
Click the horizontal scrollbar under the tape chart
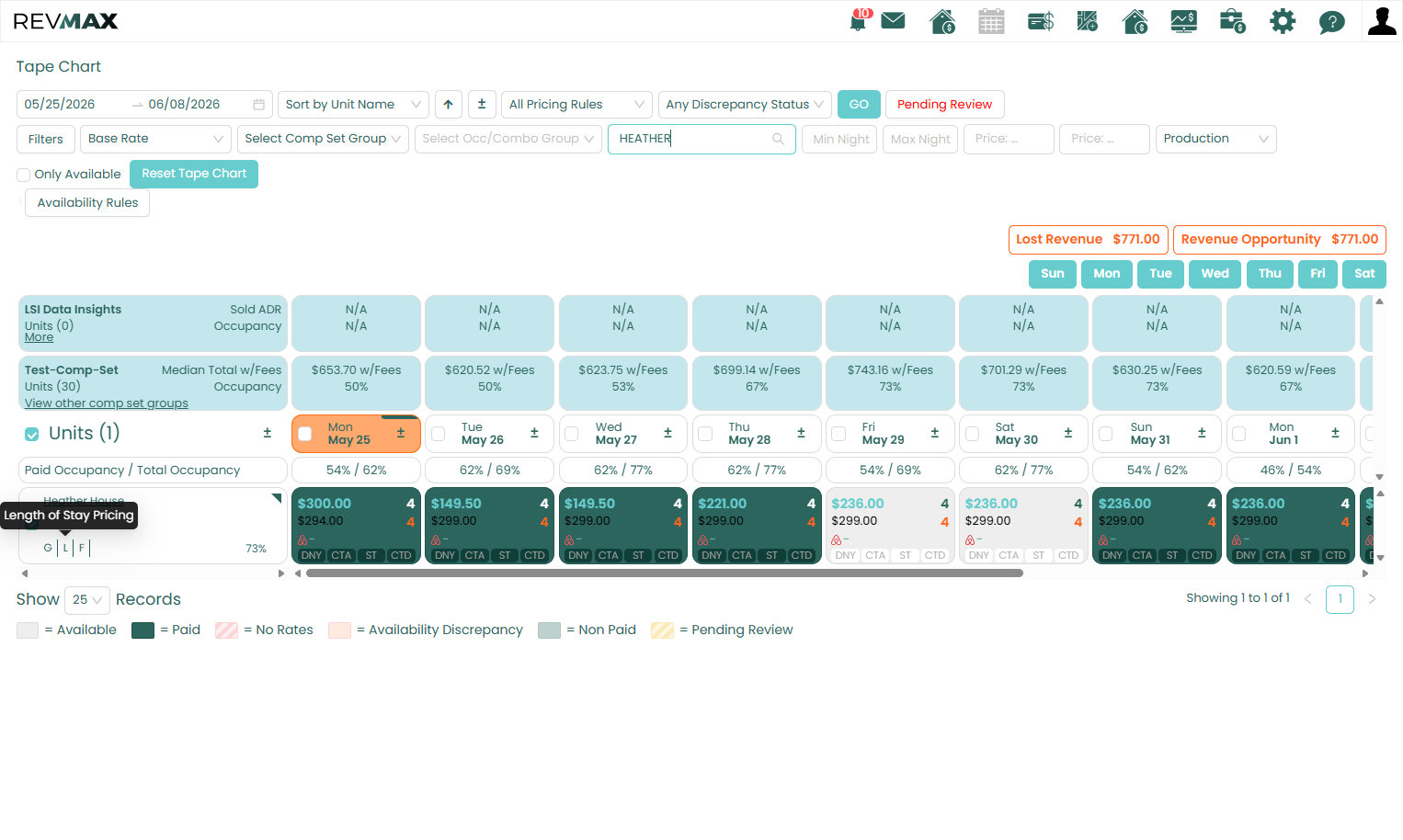tap(665, 573)
